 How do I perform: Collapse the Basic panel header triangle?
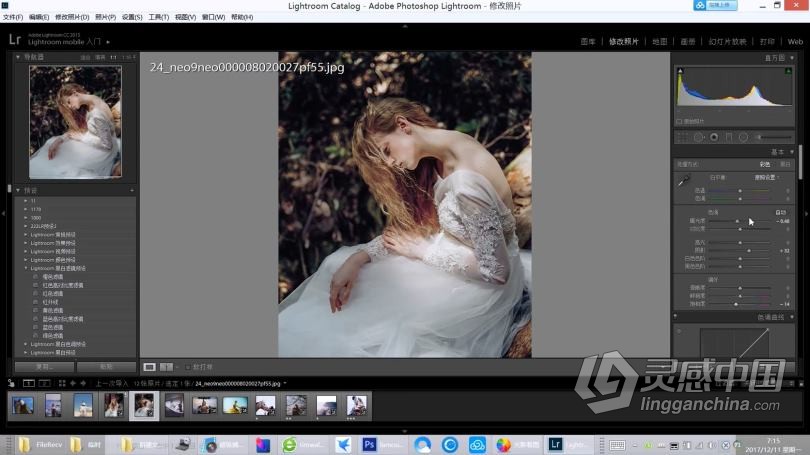tap(792, 152)
